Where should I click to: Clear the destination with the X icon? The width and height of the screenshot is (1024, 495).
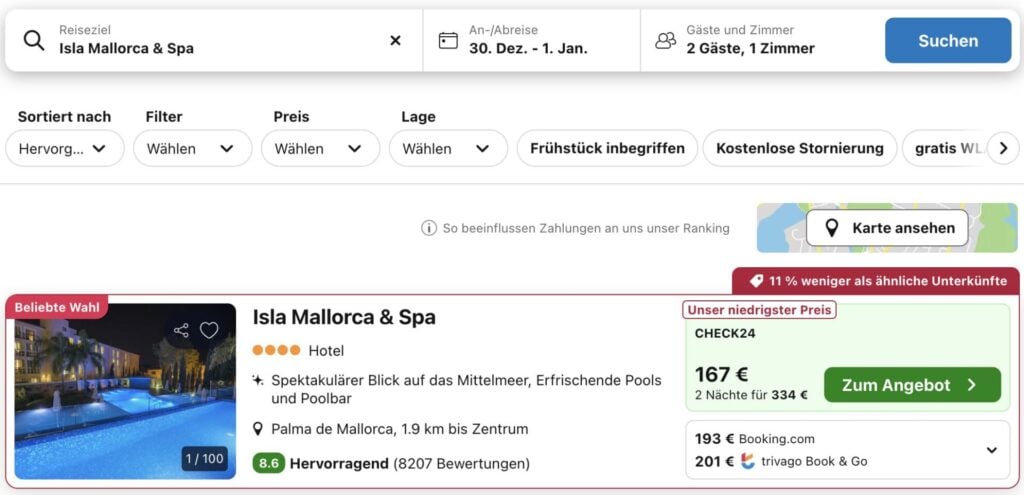395,40
